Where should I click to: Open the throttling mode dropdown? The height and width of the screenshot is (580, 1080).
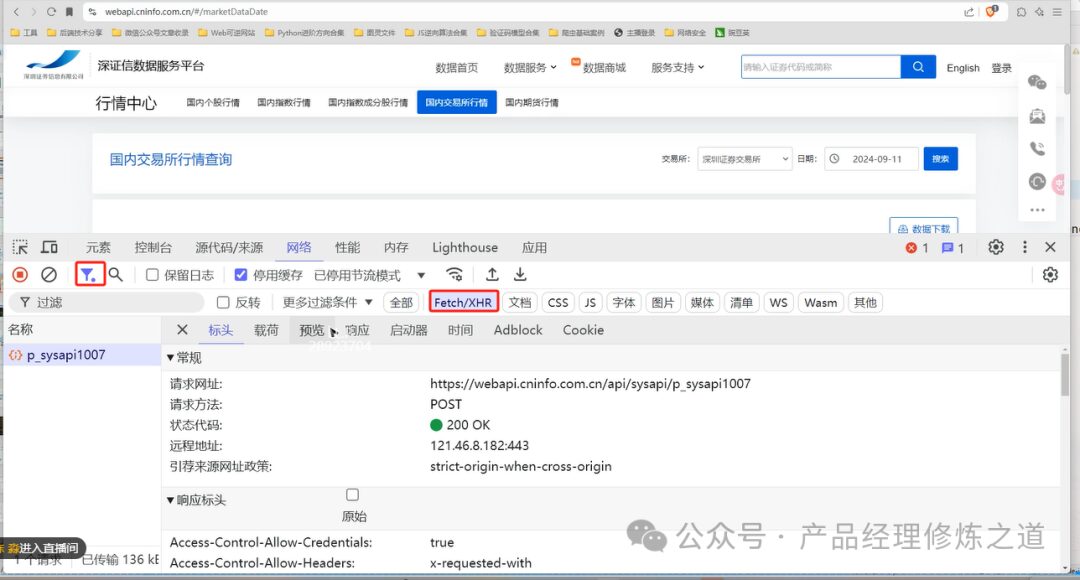[369, 275]
